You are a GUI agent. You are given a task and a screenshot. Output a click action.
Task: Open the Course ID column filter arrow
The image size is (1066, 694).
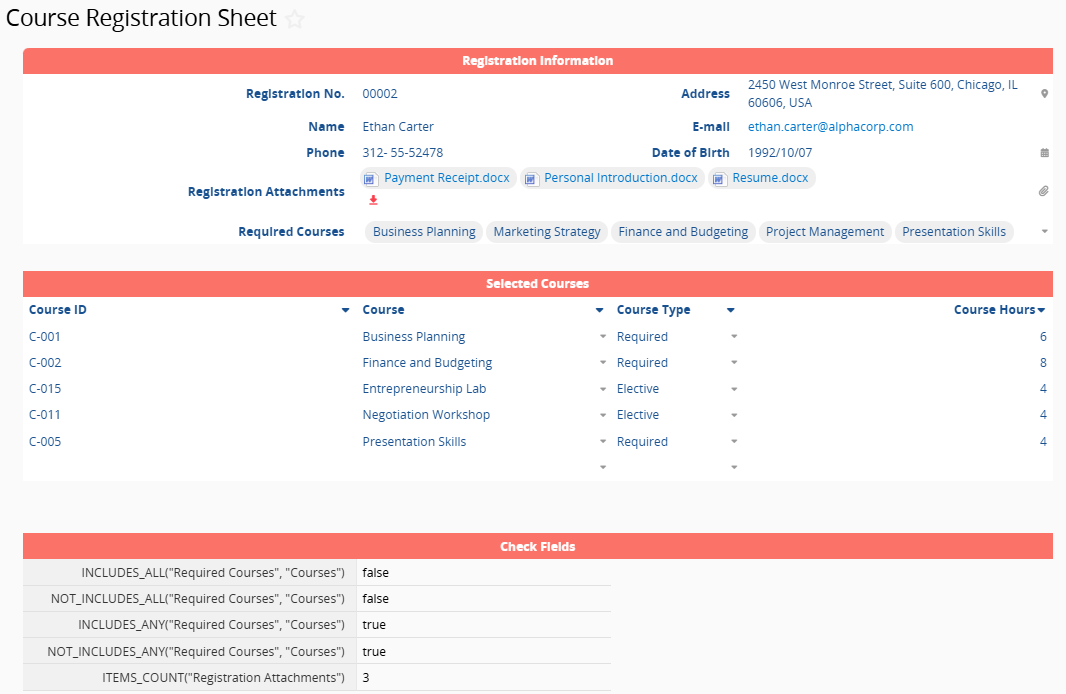point(345,311)
